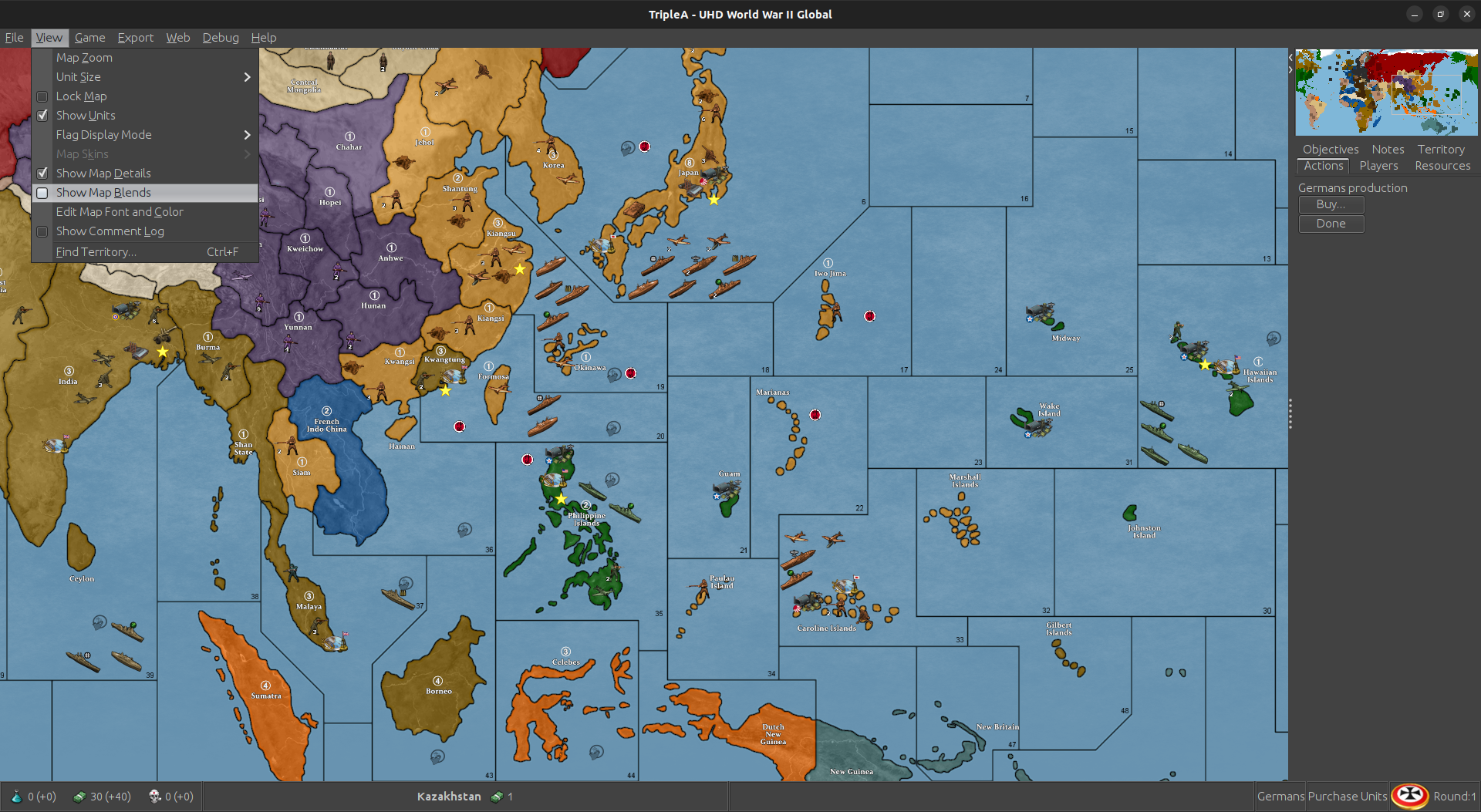Click the warship in sea zone 37
Viewport: 1481px width, 812px height.
(398, 598)
